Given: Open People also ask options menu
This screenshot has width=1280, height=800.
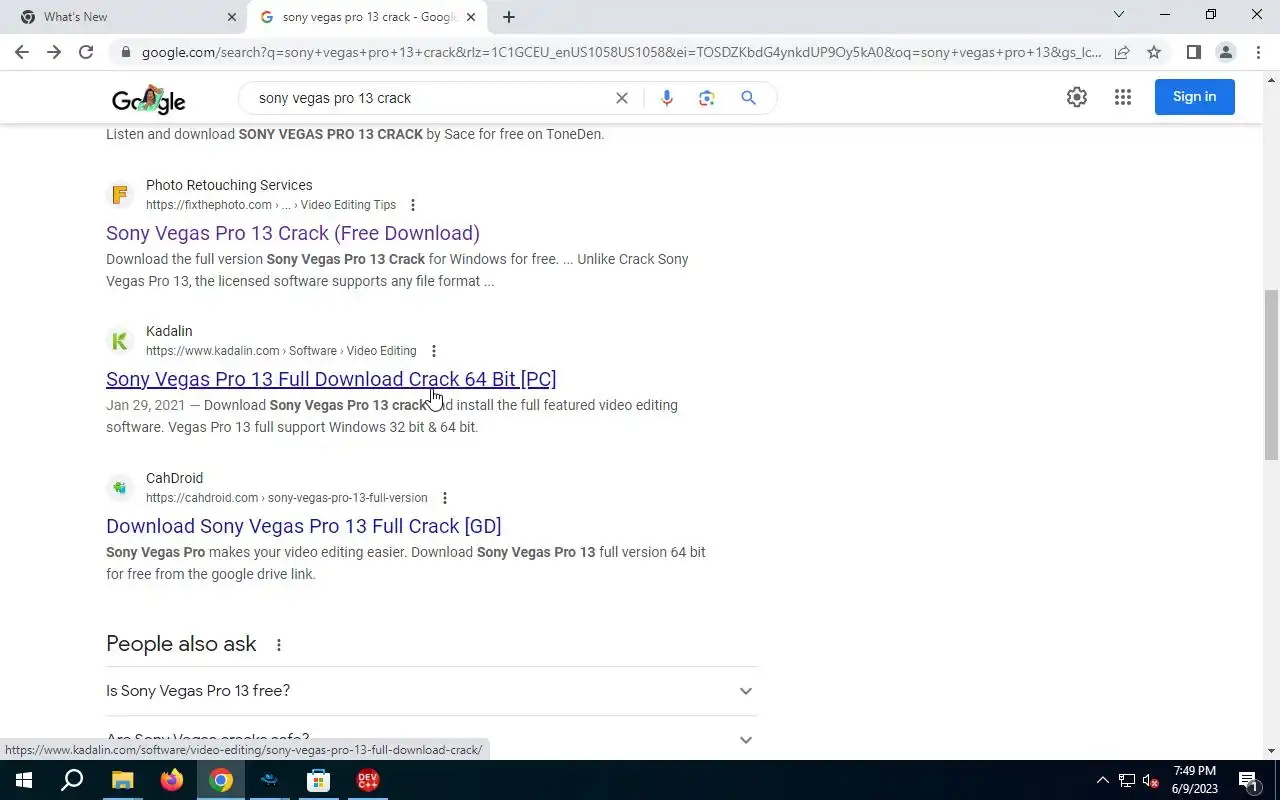Looking at the screenshot, I should click(279, 645).
